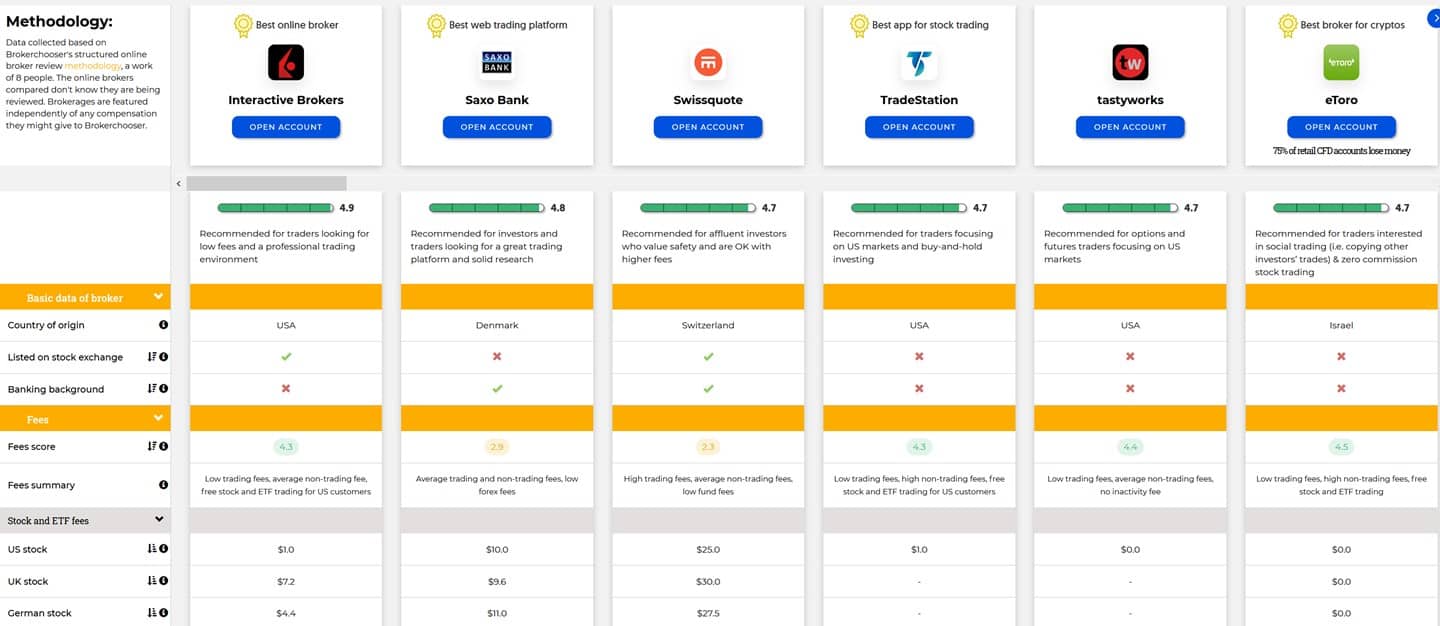Open the info icon beside Fees summary
1440x626 pixels.
coord(163,485)
